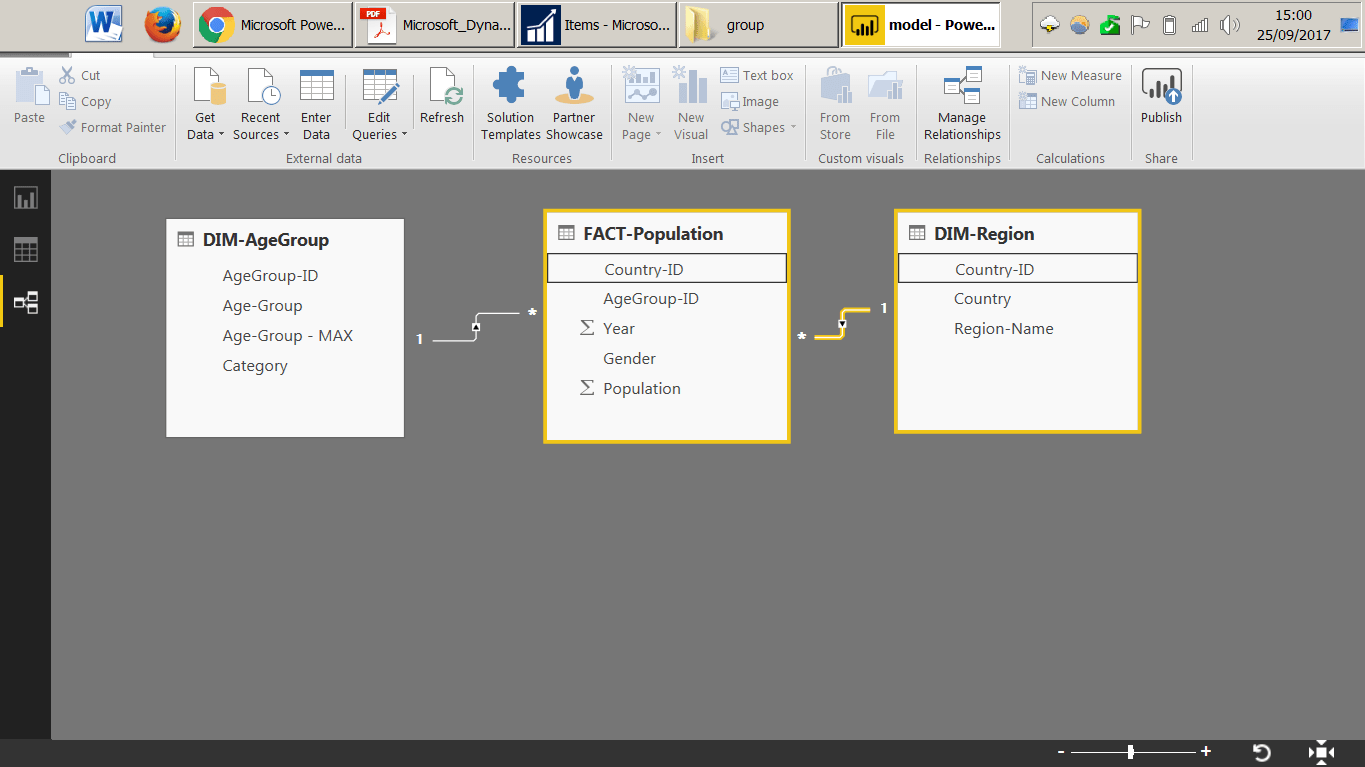Fit diagram to screen
Screen dimensions: 1365x767
[x=1321, y=752]
